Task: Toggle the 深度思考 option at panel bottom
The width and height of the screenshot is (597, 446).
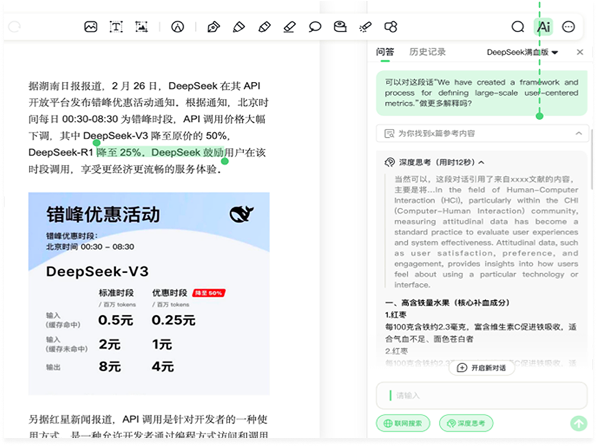Action: [x=466, y=423]
